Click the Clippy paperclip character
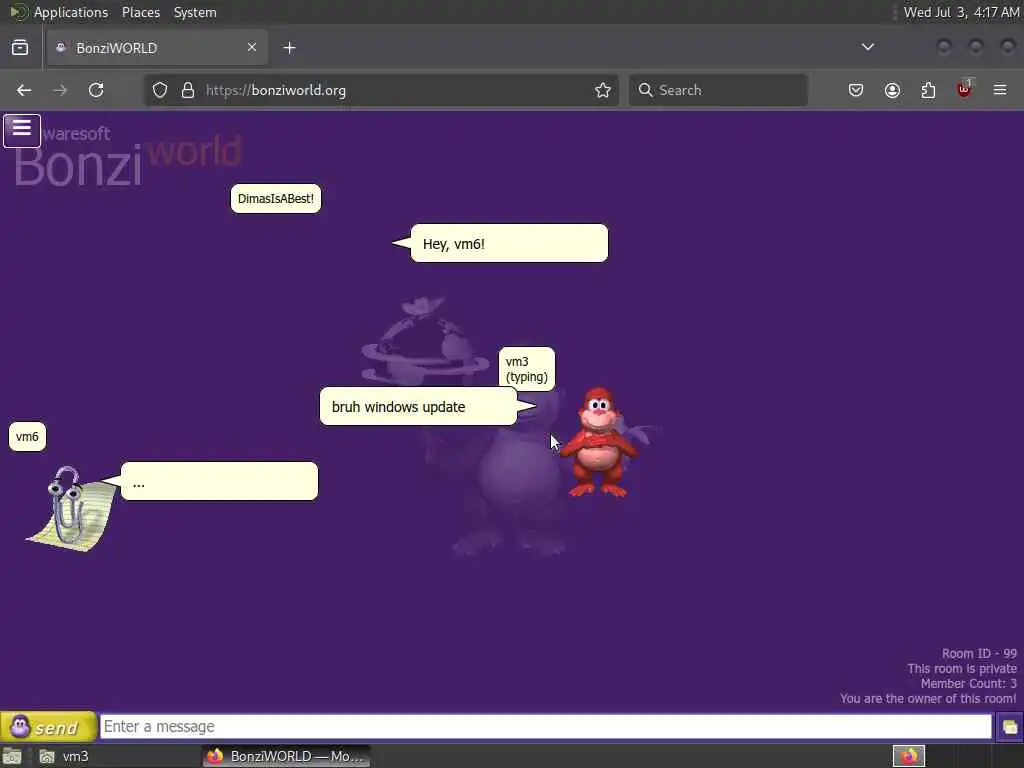 click(x=69, y=507)
